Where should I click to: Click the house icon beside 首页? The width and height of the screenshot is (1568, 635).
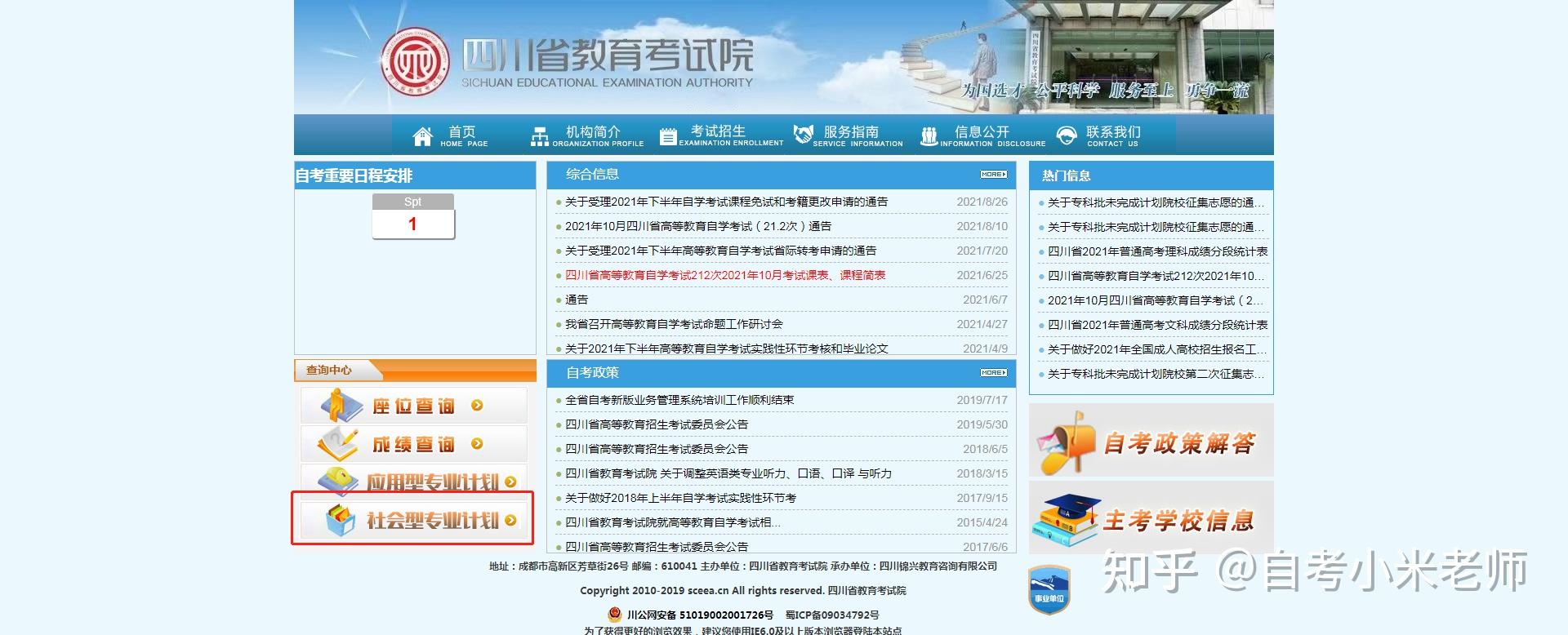click(x=422, y=135)
